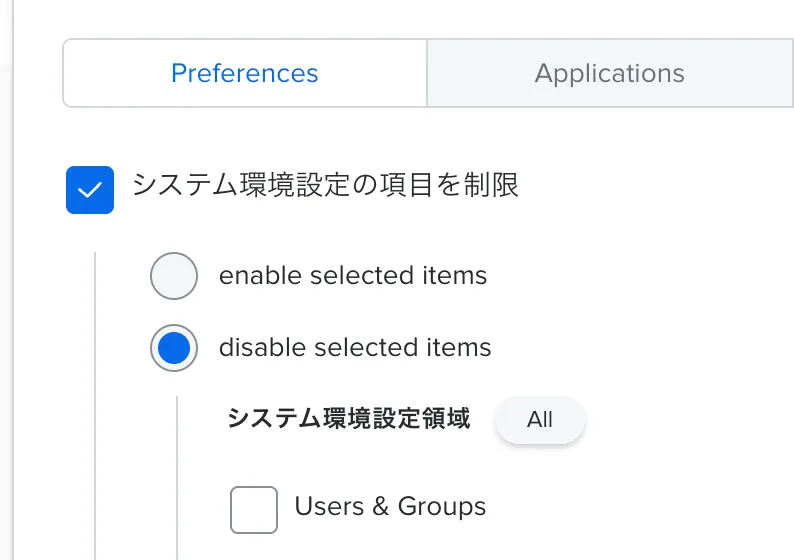This screenshot has height=560, width=794.
Task: Toggle the restrict System Preferences items option
Action: click(90, 190)
